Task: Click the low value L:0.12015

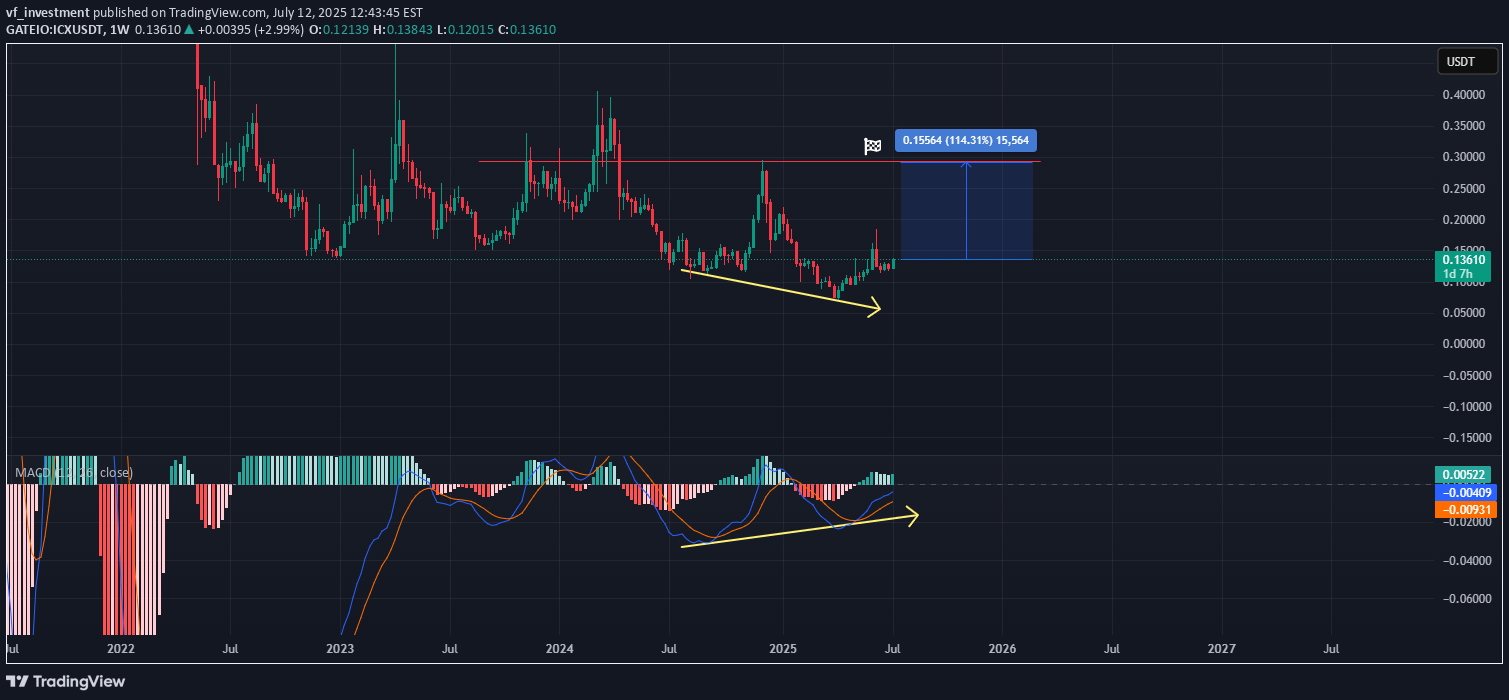Action: pyautogui.click(x=463, y=29)
